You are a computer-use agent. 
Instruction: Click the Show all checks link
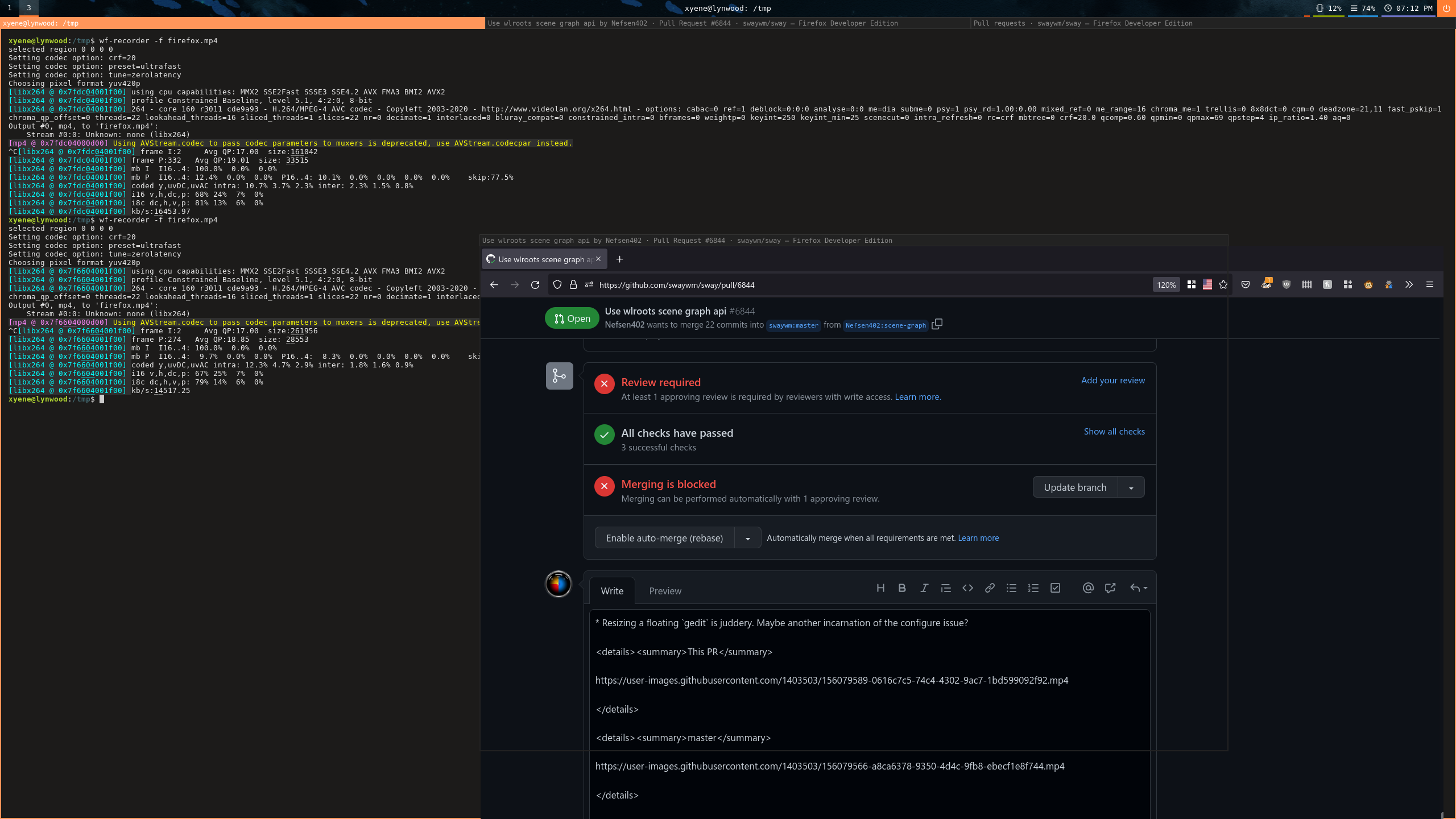[1114, 432]
